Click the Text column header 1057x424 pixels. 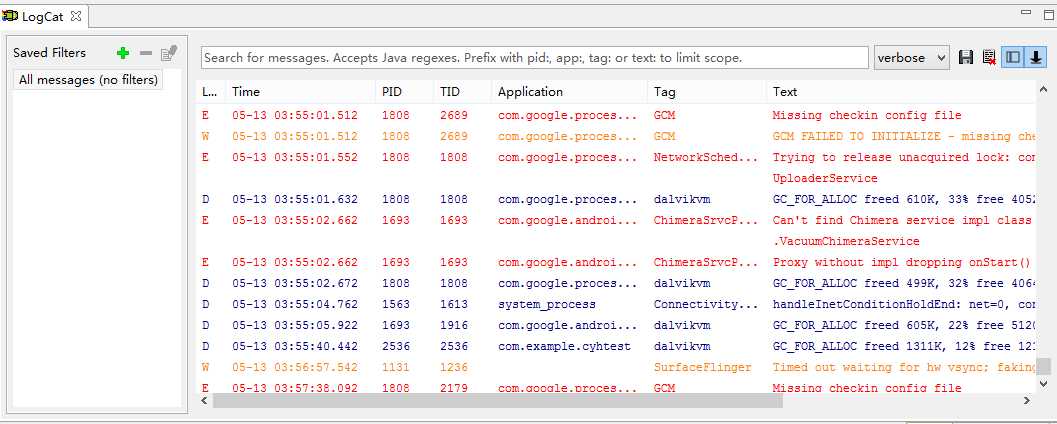901,92
